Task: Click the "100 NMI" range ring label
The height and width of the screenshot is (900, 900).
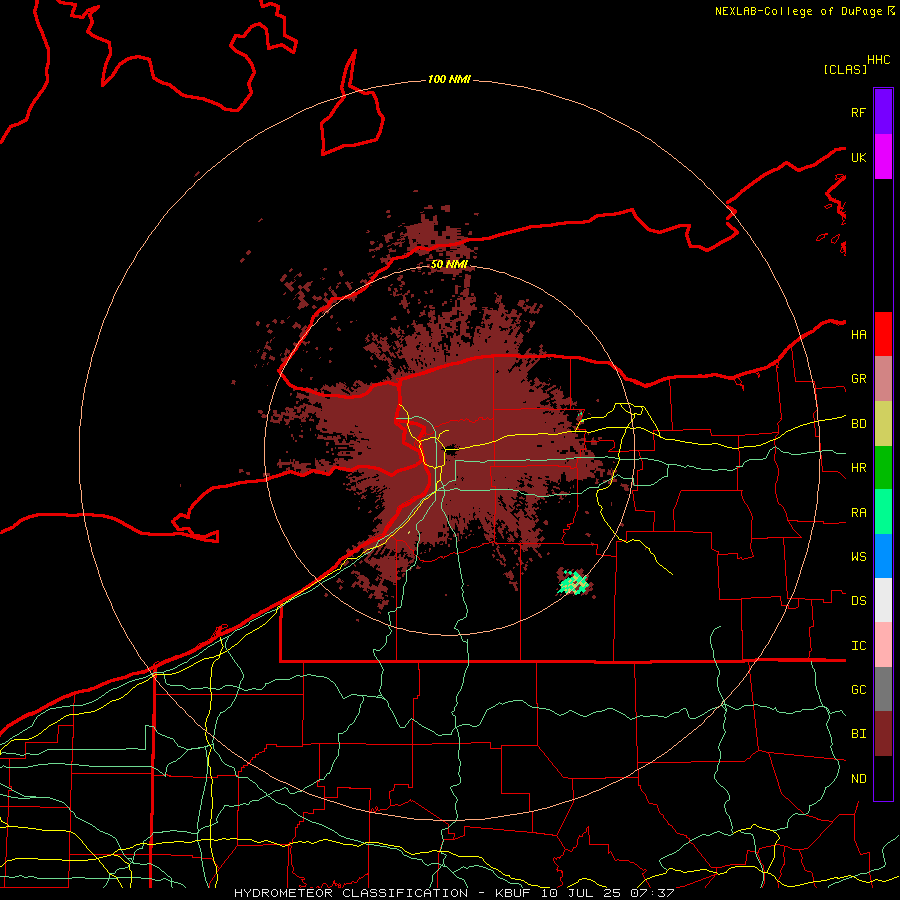Action: pos(449,79)
